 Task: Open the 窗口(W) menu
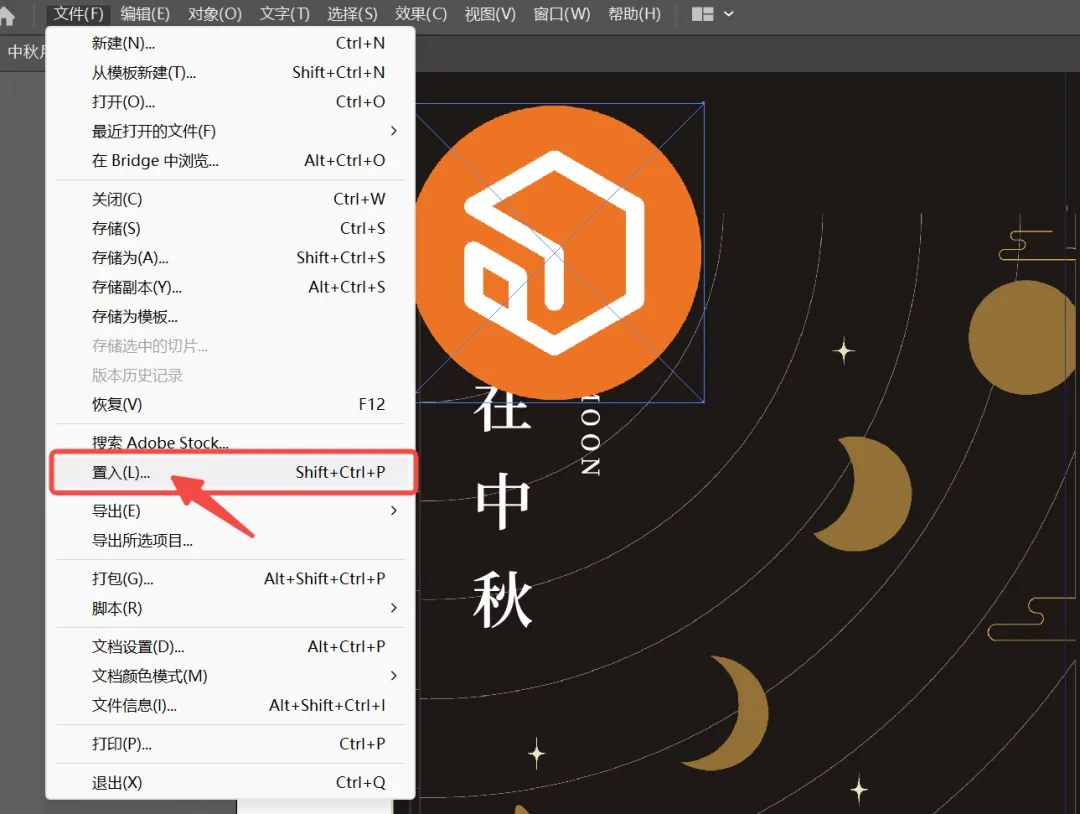(561, 14)
